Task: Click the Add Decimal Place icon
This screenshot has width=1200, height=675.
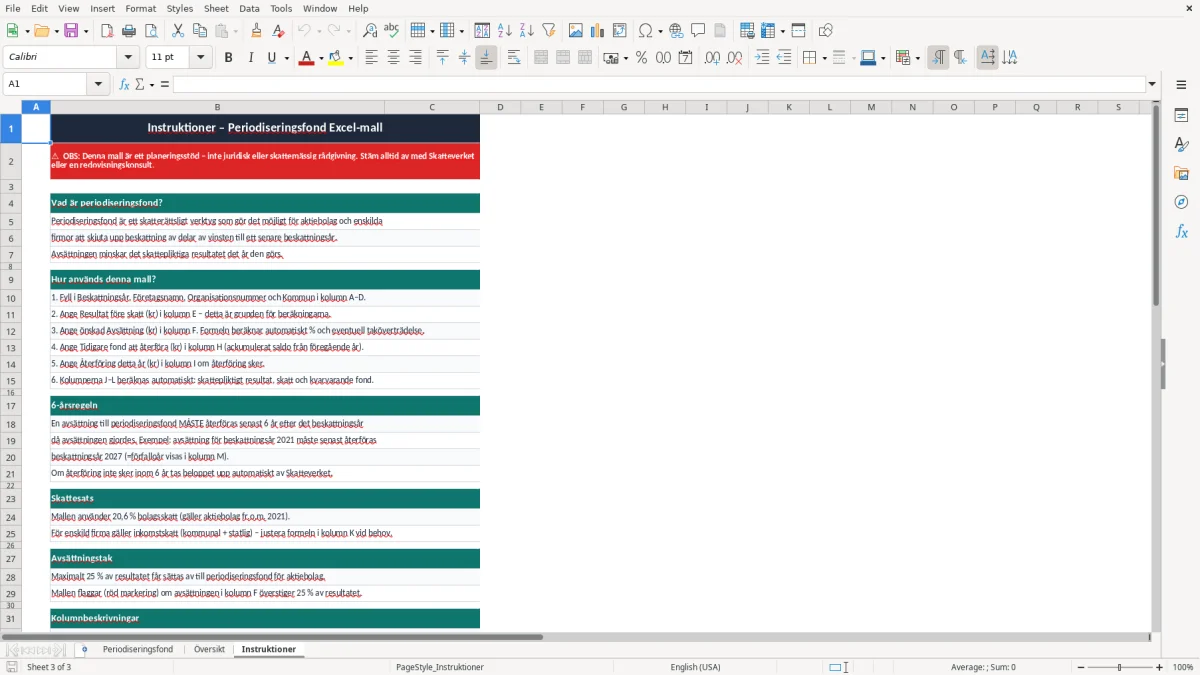Action: pyautogui.click(x=712, y=58)
